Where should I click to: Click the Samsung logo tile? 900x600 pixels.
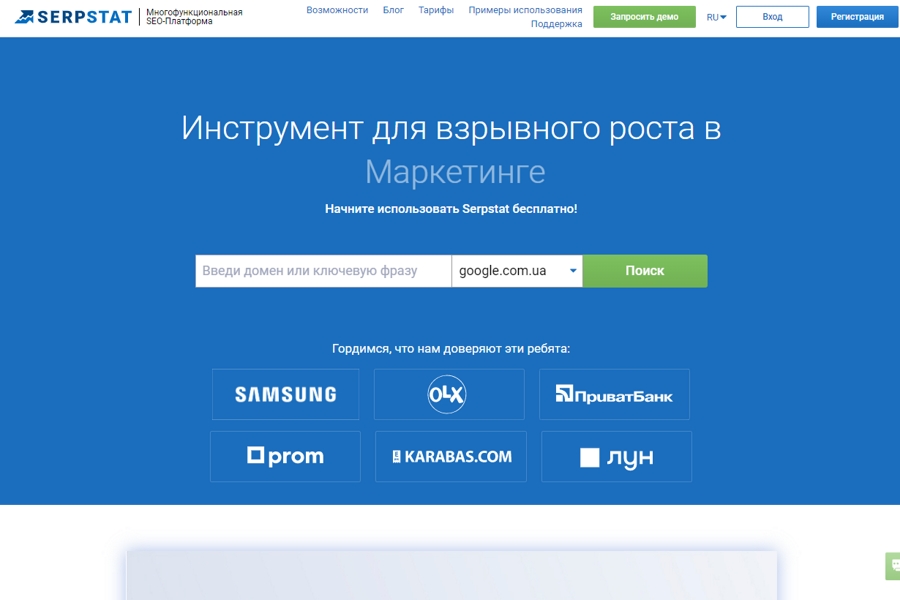(x=285, y=394)
